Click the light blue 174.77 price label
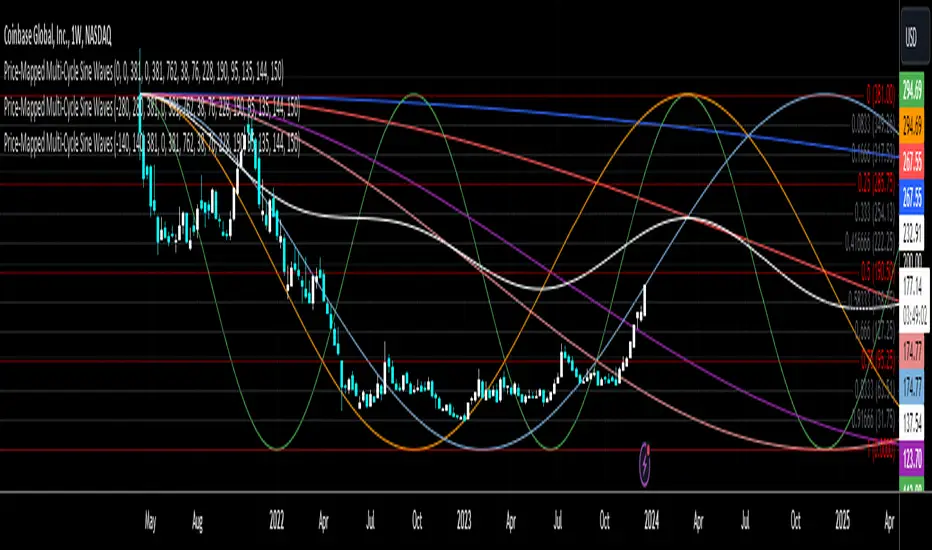This screenshot has width=932, height=550. pyautogui.click(x=912, y=386)
